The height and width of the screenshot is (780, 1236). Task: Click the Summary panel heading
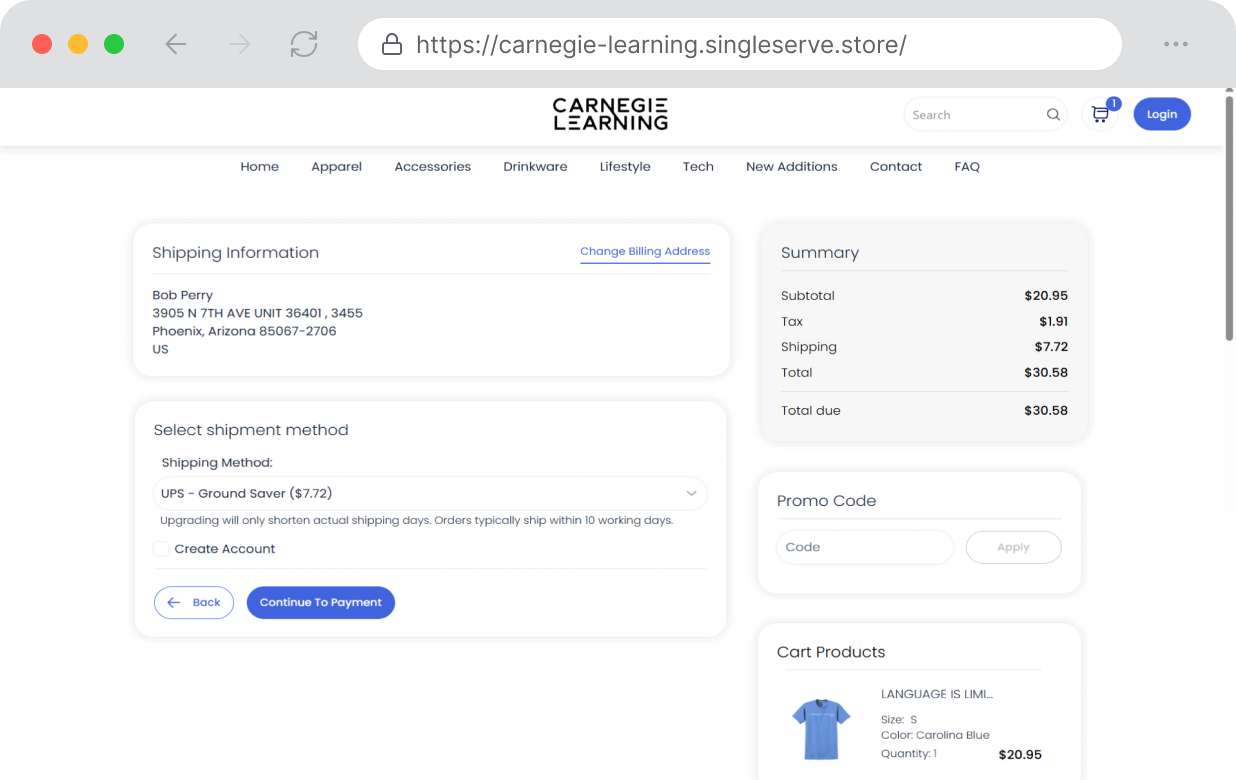pos(820,253)
